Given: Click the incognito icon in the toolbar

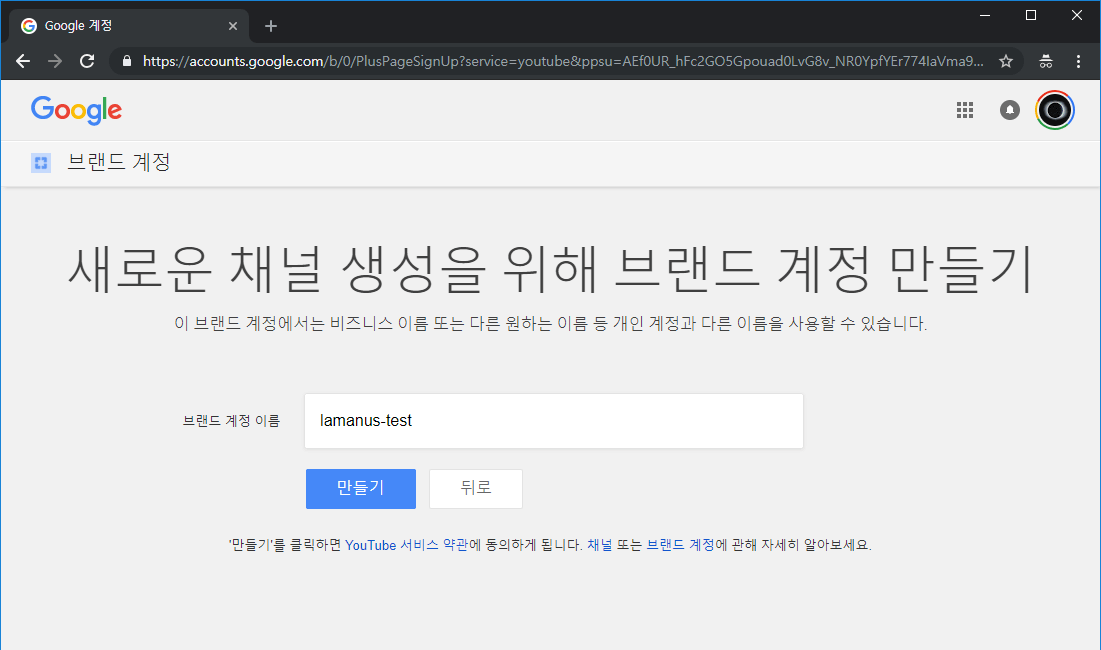Looking at the screenshot, I should click(1046, 61).
